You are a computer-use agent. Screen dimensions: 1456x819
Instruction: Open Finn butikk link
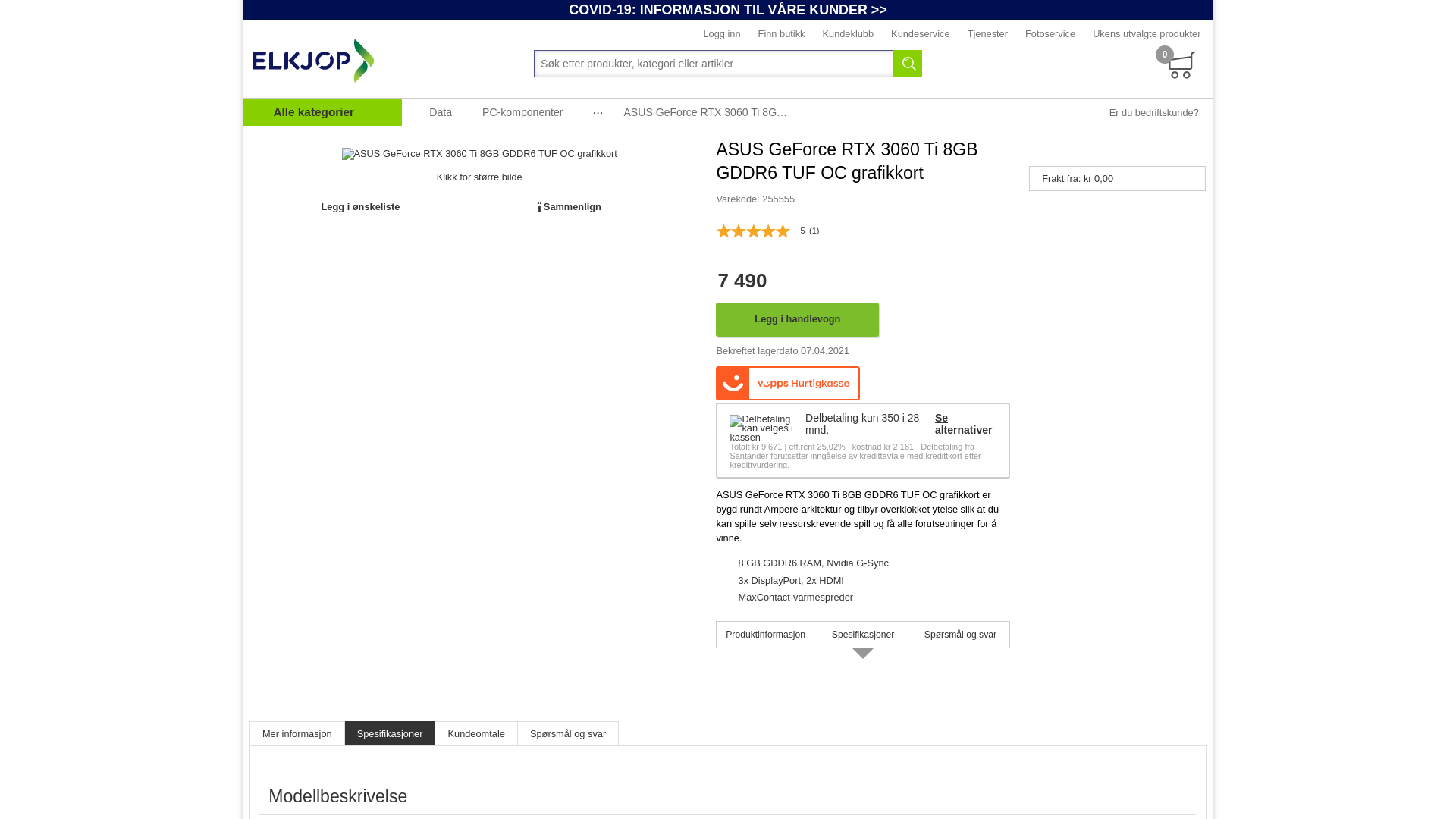click(x=781, y=34)
